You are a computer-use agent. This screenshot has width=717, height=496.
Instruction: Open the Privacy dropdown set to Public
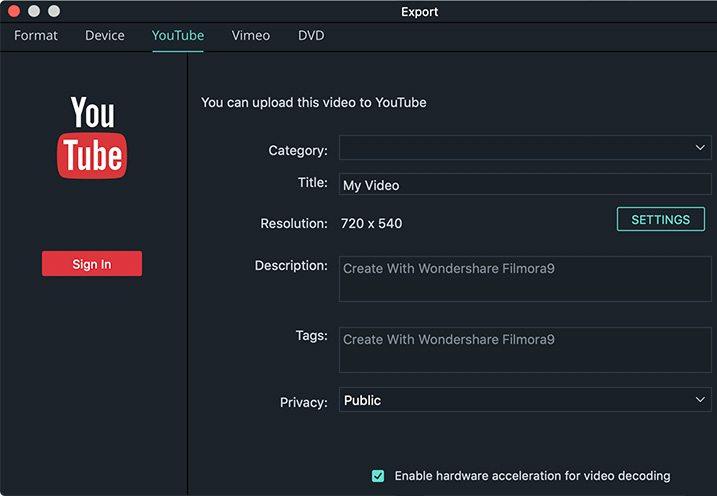coord(525,399)
